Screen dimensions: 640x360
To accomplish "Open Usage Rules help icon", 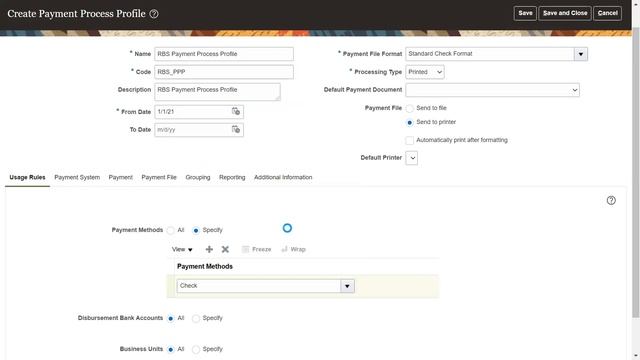I will click(611, 200).
